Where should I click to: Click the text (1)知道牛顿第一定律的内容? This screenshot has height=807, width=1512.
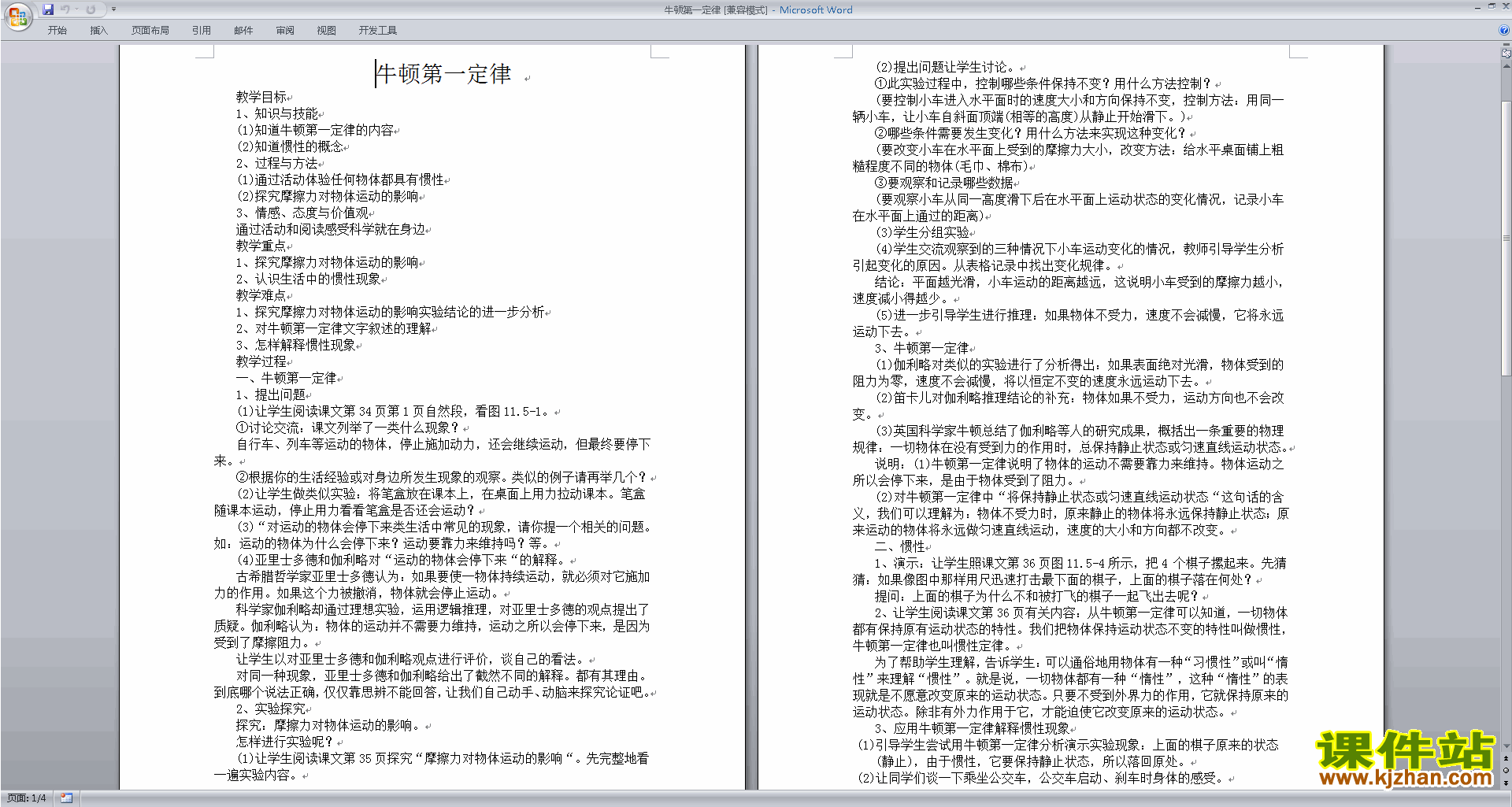click(x=315, y=130)
